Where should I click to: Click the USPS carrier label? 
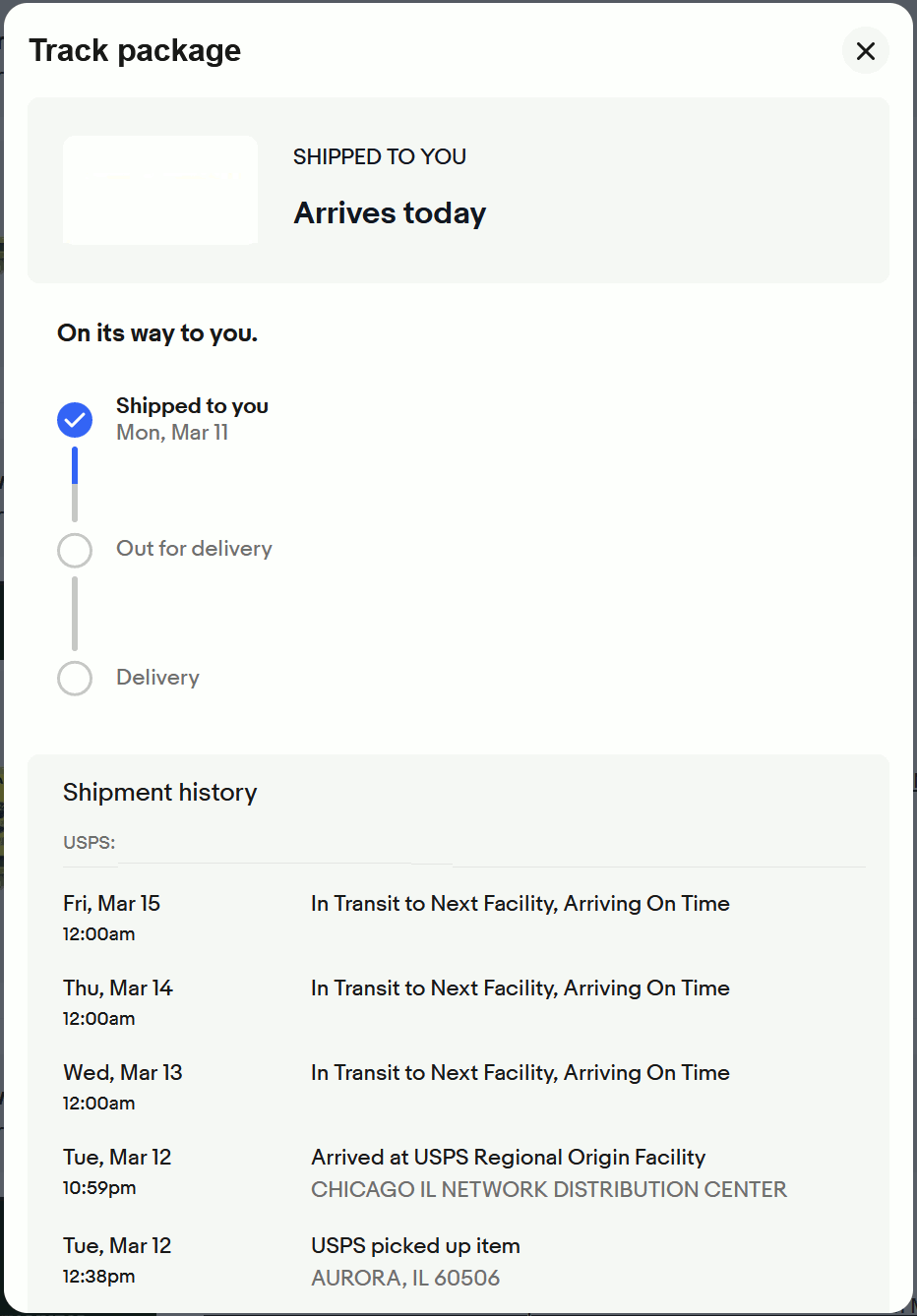click(88, 842)
